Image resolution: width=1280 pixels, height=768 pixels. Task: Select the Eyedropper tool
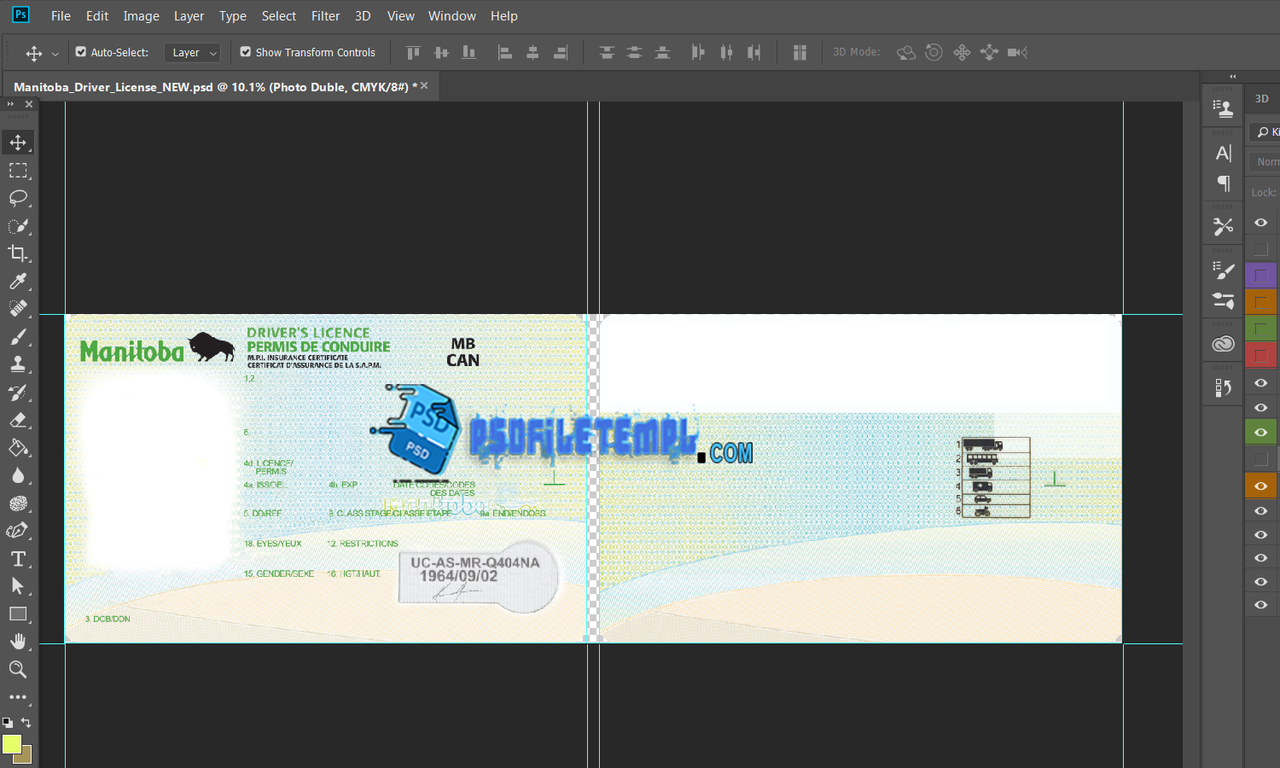point(18,281)
